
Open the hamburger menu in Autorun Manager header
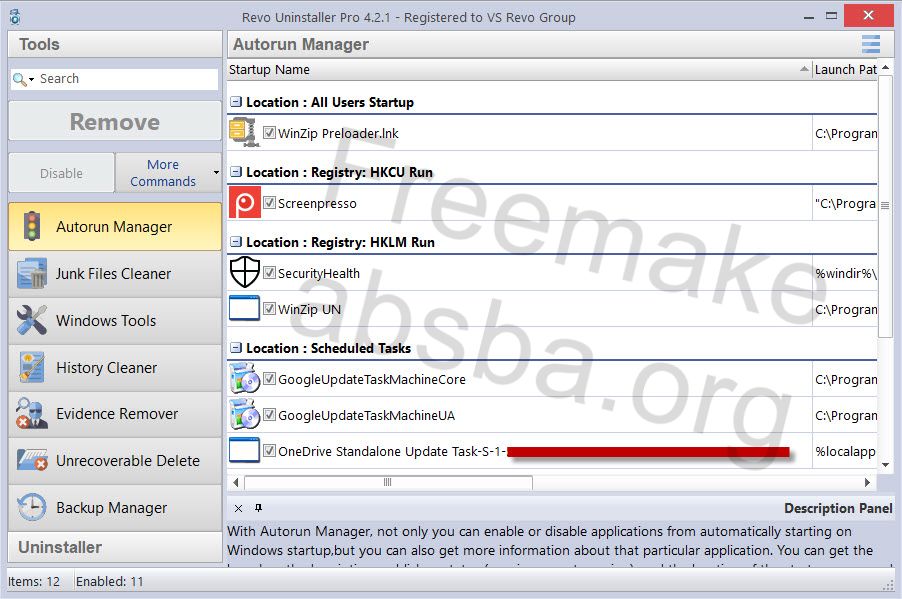[x=871, y=44]
